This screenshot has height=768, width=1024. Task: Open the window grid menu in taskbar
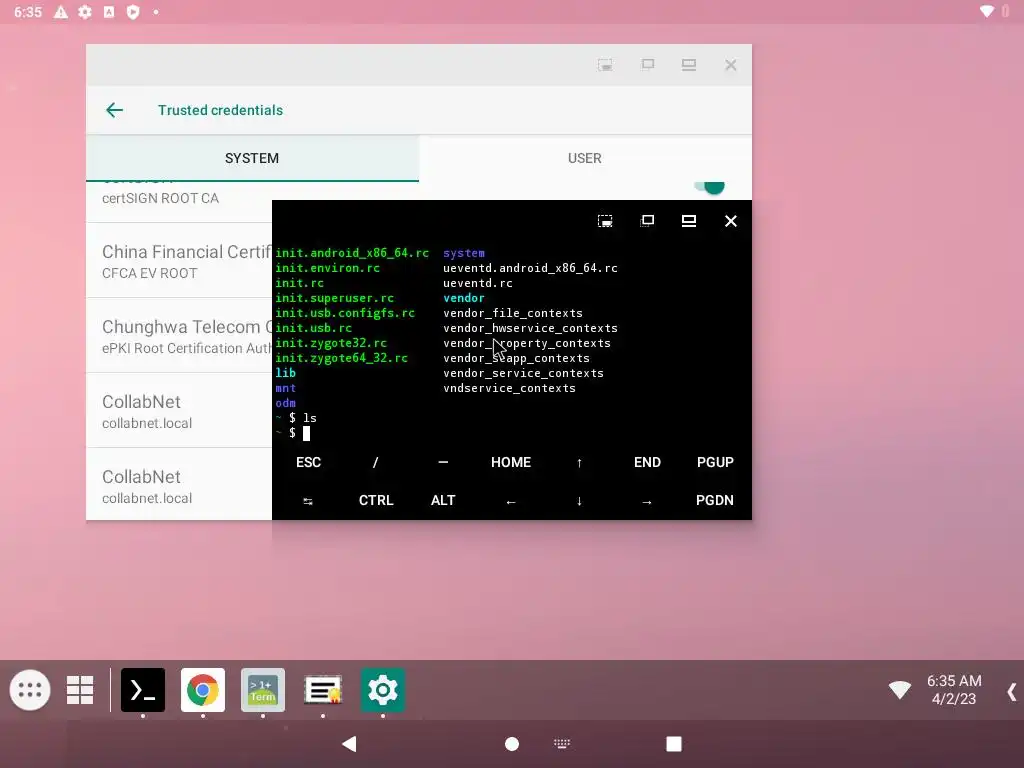(80, 690)
